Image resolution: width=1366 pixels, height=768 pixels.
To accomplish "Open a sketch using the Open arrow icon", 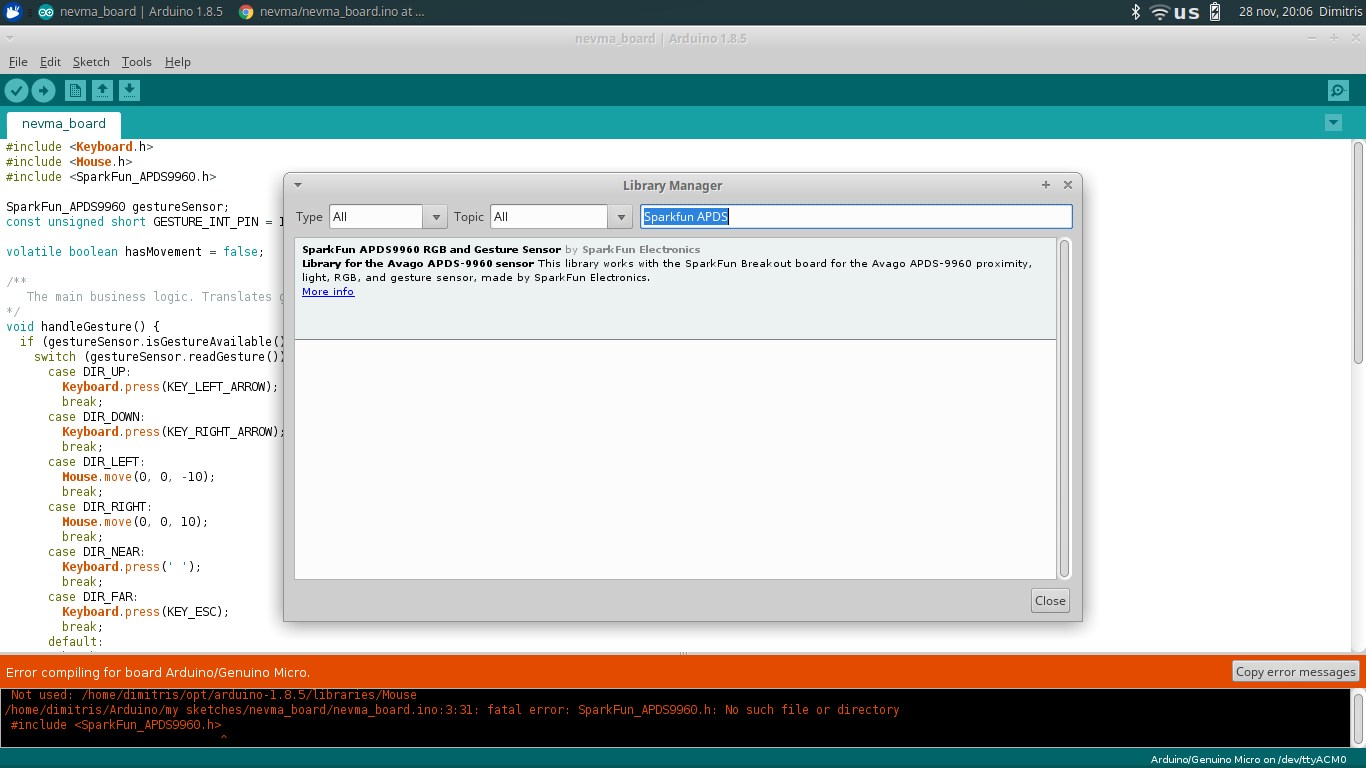I will coord(102,91).
